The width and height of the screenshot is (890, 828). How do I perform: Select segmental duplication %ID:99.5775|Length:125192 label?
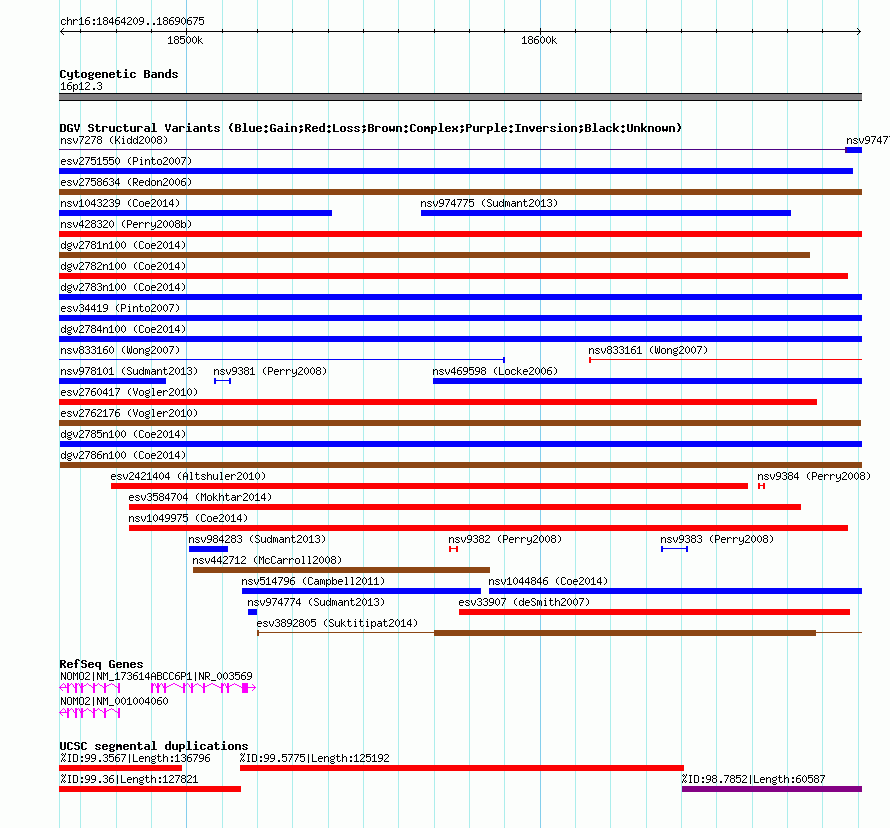point(314,758)
